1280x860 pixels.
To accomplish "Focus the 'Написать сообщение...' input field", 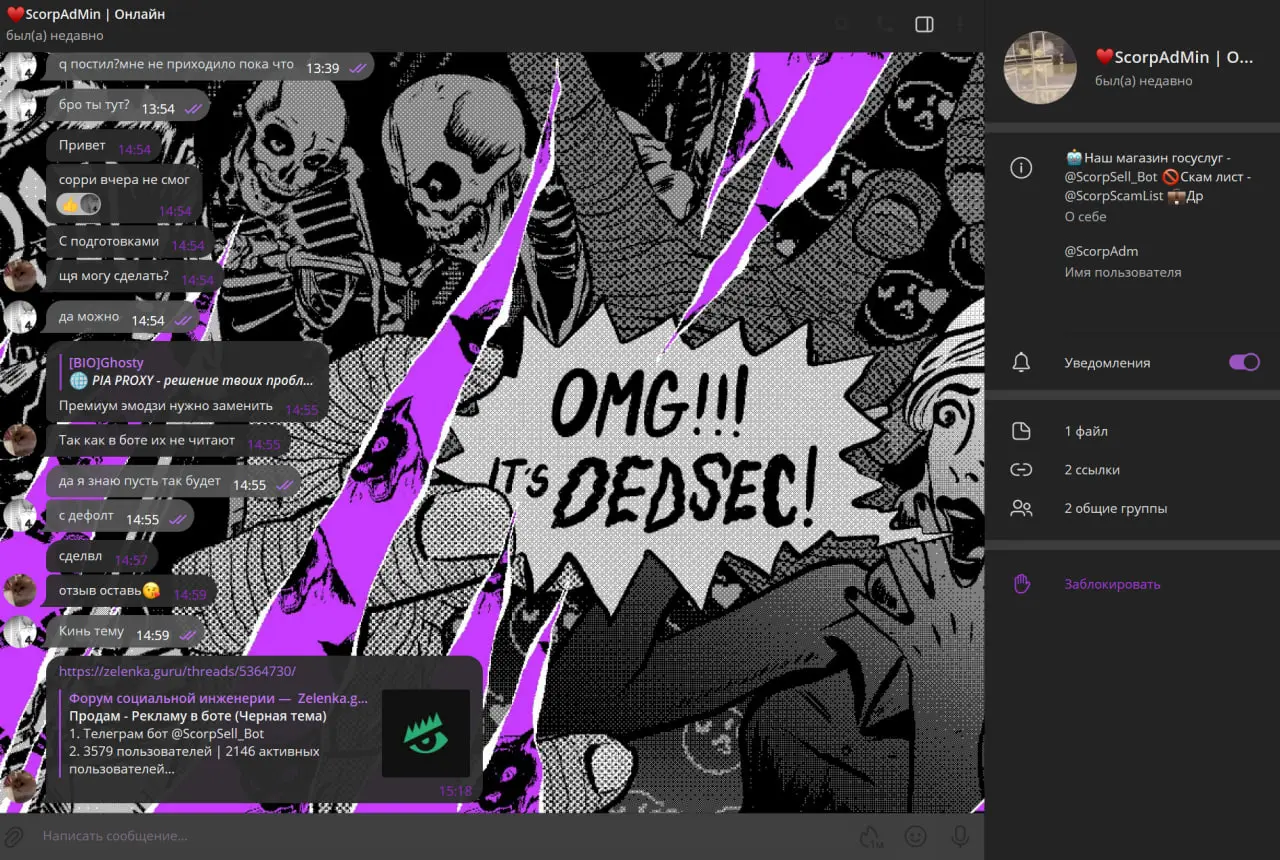I will point(440,836).
